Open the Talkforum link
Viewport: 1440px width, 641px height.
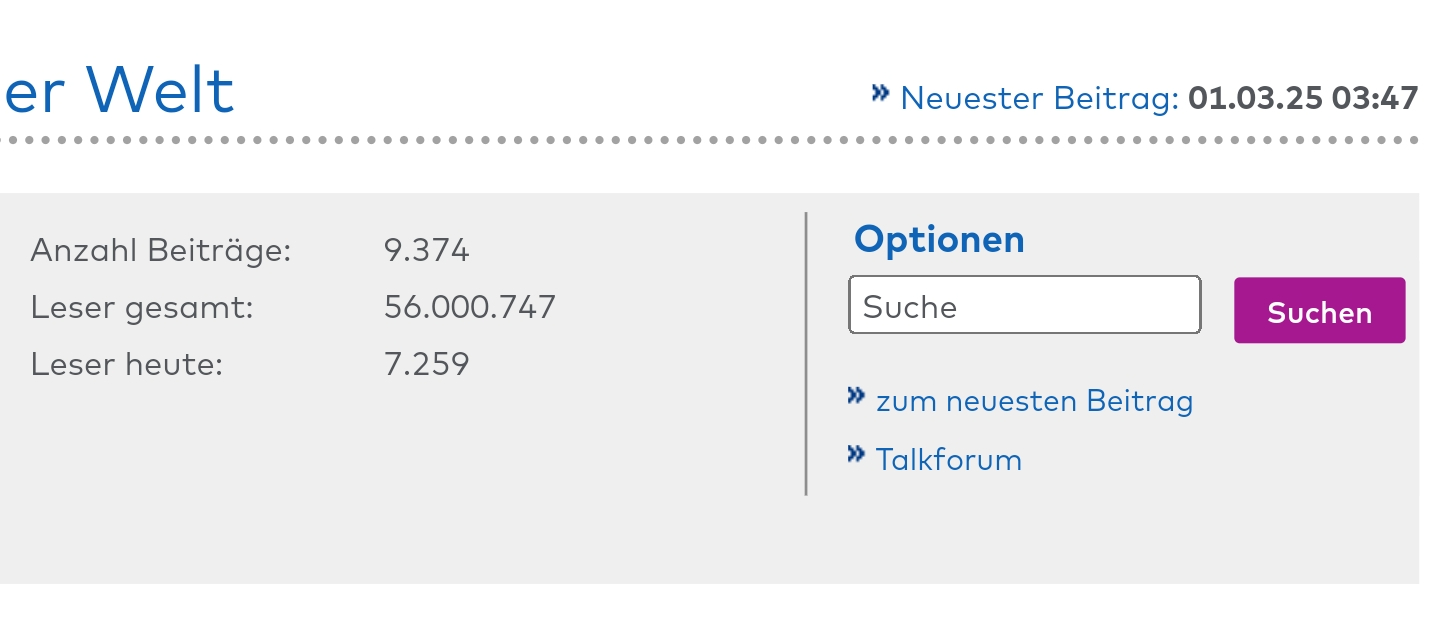(x=949, y=460)
